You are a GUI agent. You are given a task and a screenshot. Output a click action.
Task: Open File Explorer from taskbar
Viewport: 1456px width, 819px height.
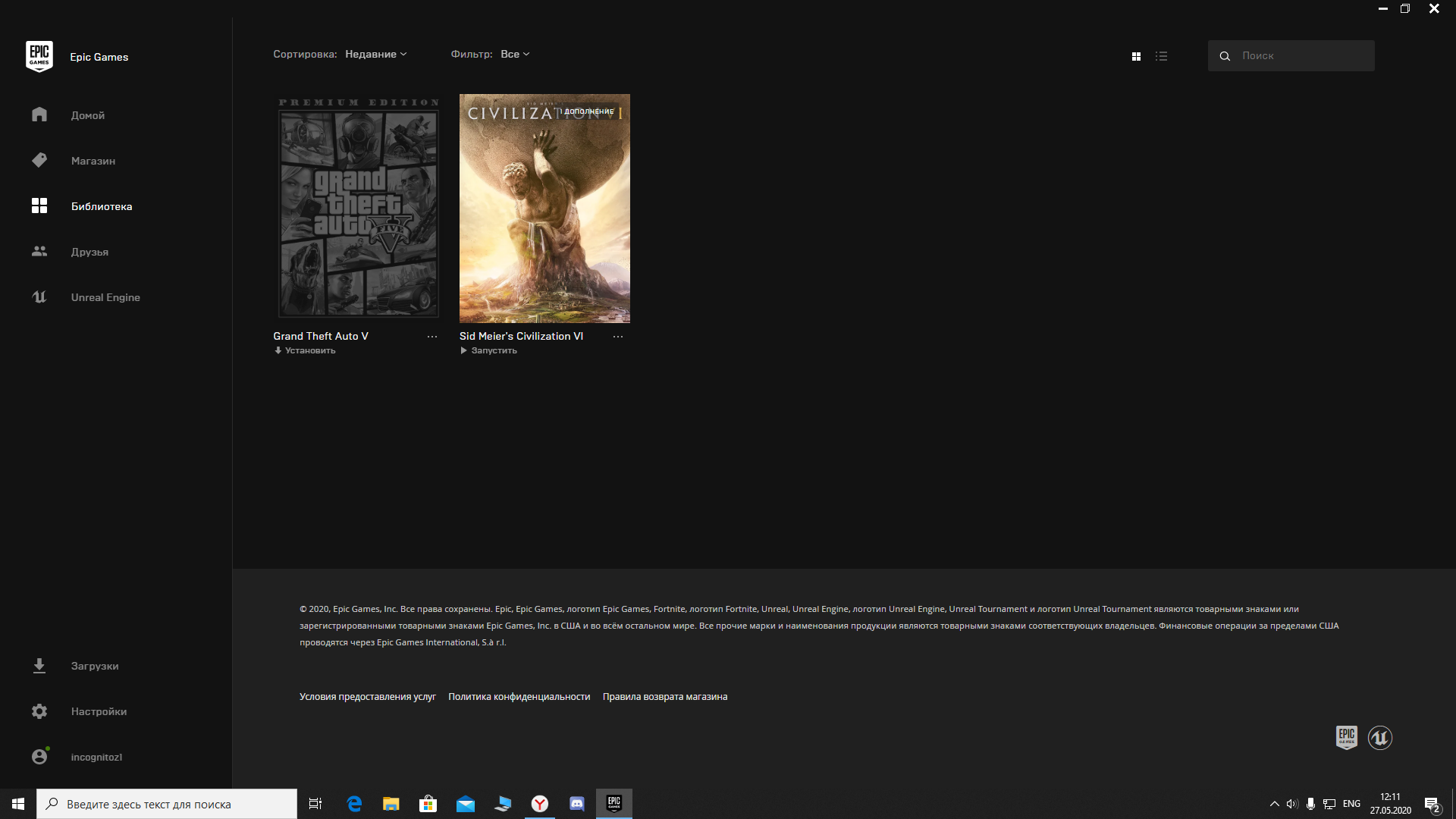(x=391, y=804)
